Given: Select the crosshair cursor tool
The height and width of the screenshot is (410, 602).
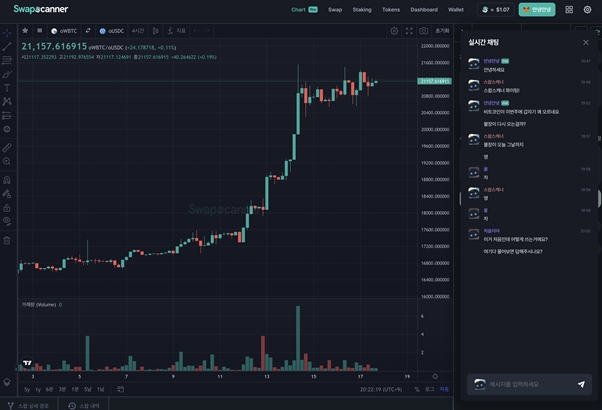Looking at the screenshot, I should (x=7, y=32).
